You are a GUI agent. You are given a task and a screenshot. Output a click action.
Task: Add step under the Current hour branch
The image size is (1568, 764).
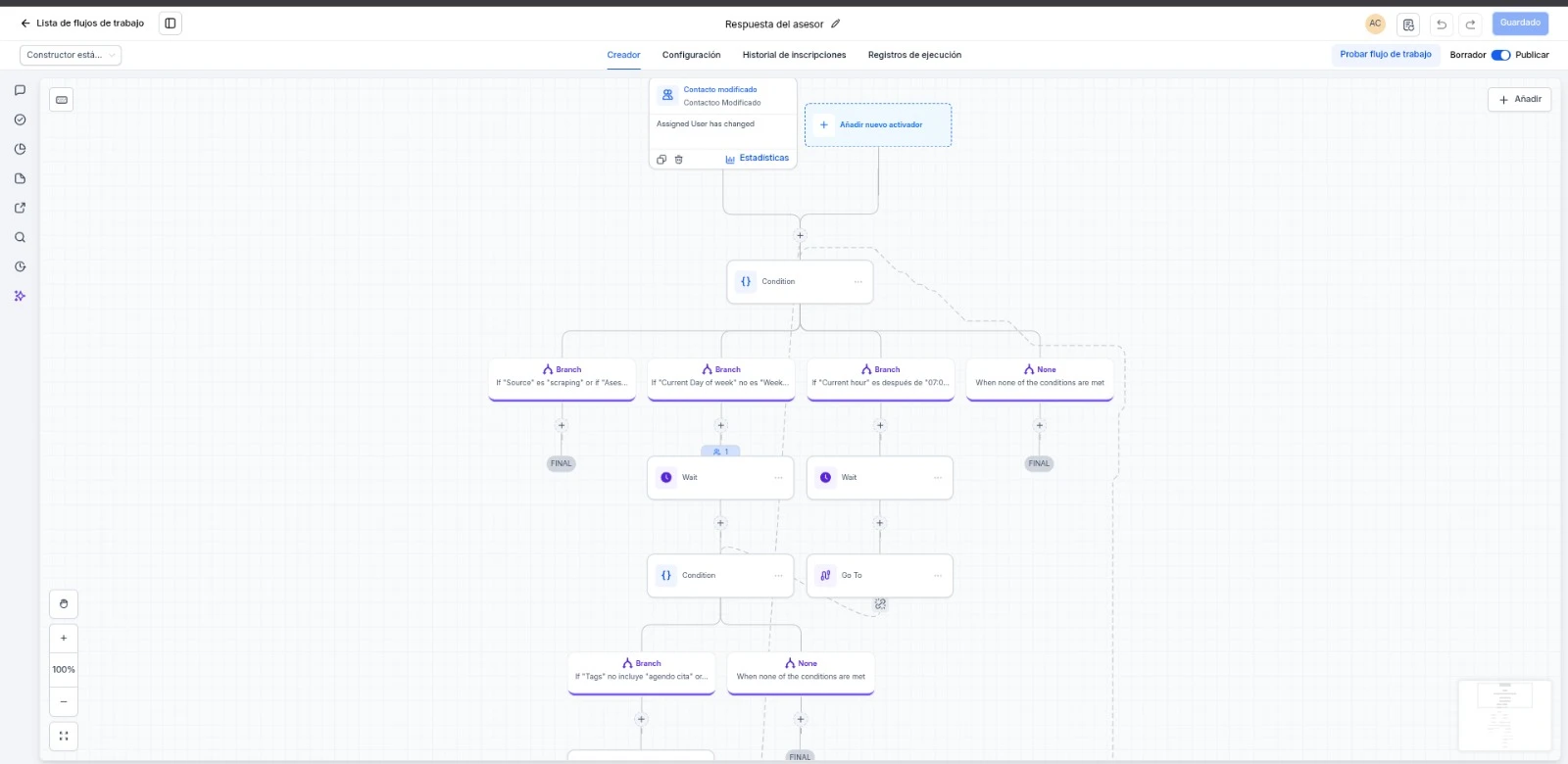[x=880, y=425]
